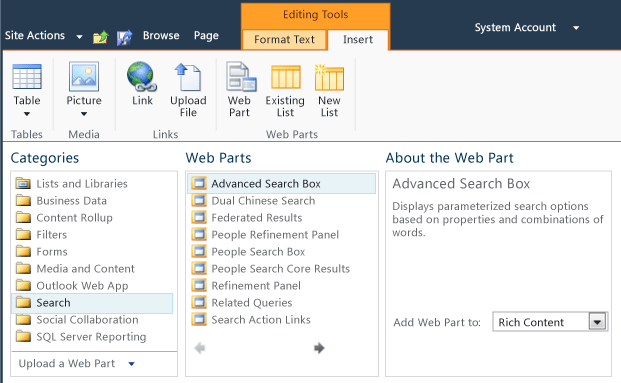Click the Content Rollup folder icon

pos(23,217)
